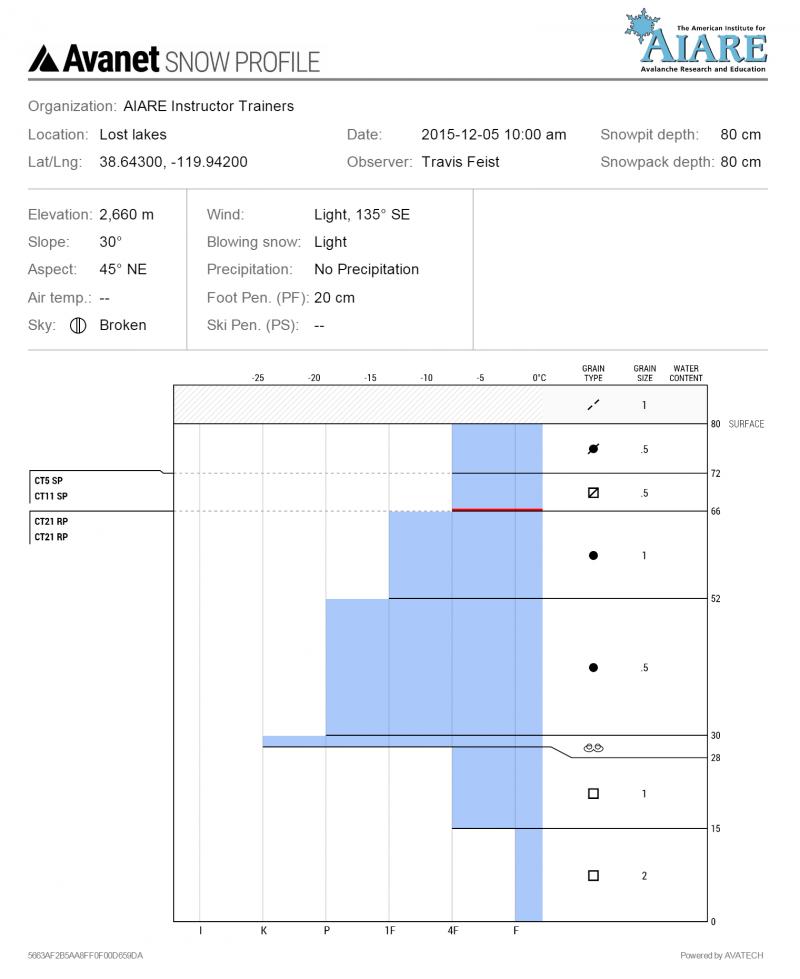Screen dimensions: 800x979
Task: Click the observer name Travis Feist
Action: tap(460, 162)
